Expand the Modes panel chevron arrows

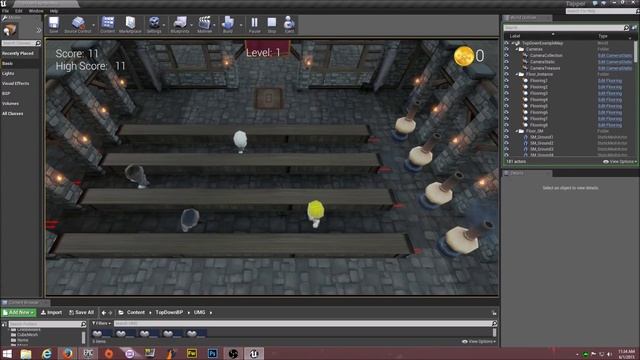(38, 30)
